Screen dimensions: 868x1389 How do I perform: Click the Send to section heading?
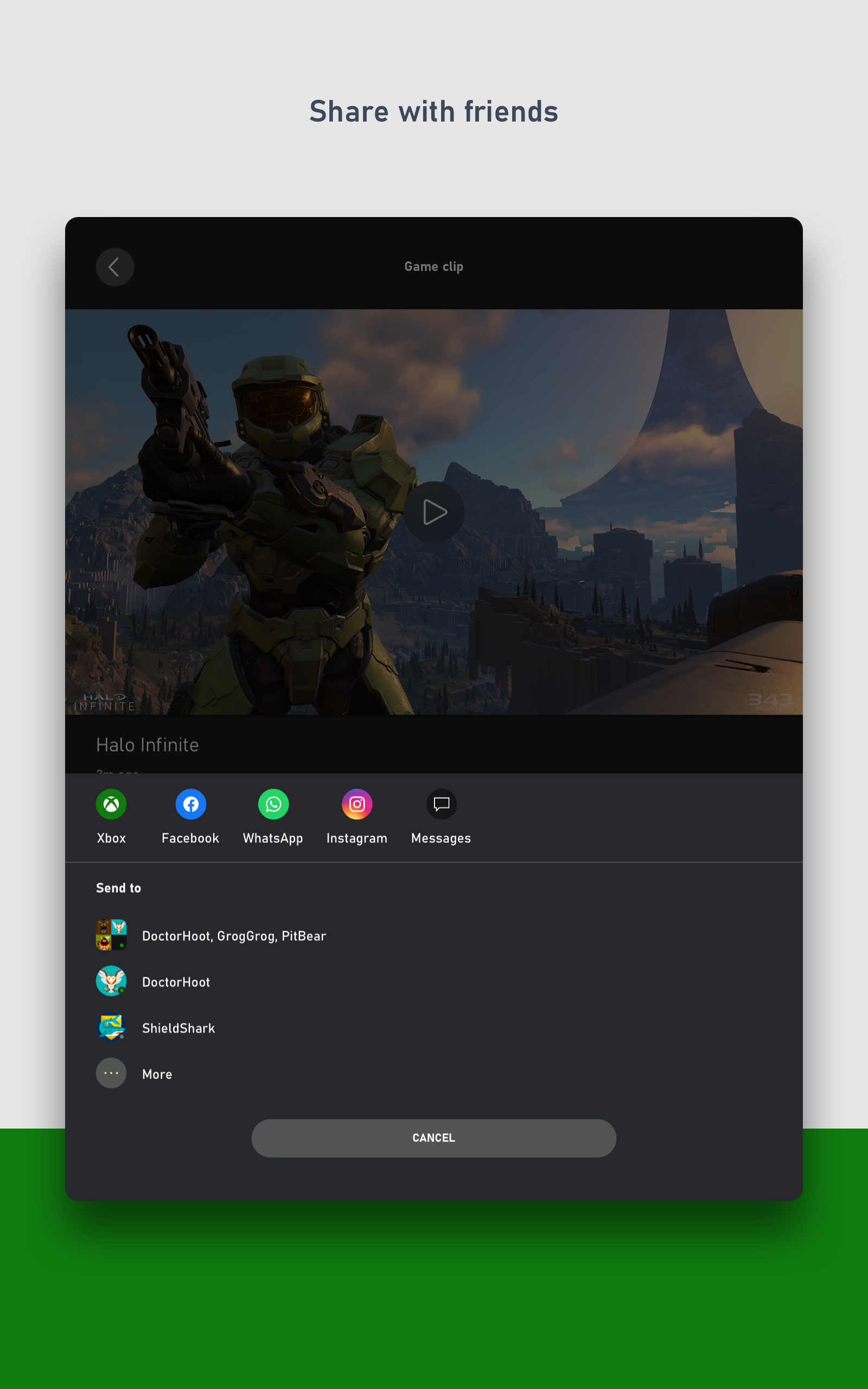point(119,888)
